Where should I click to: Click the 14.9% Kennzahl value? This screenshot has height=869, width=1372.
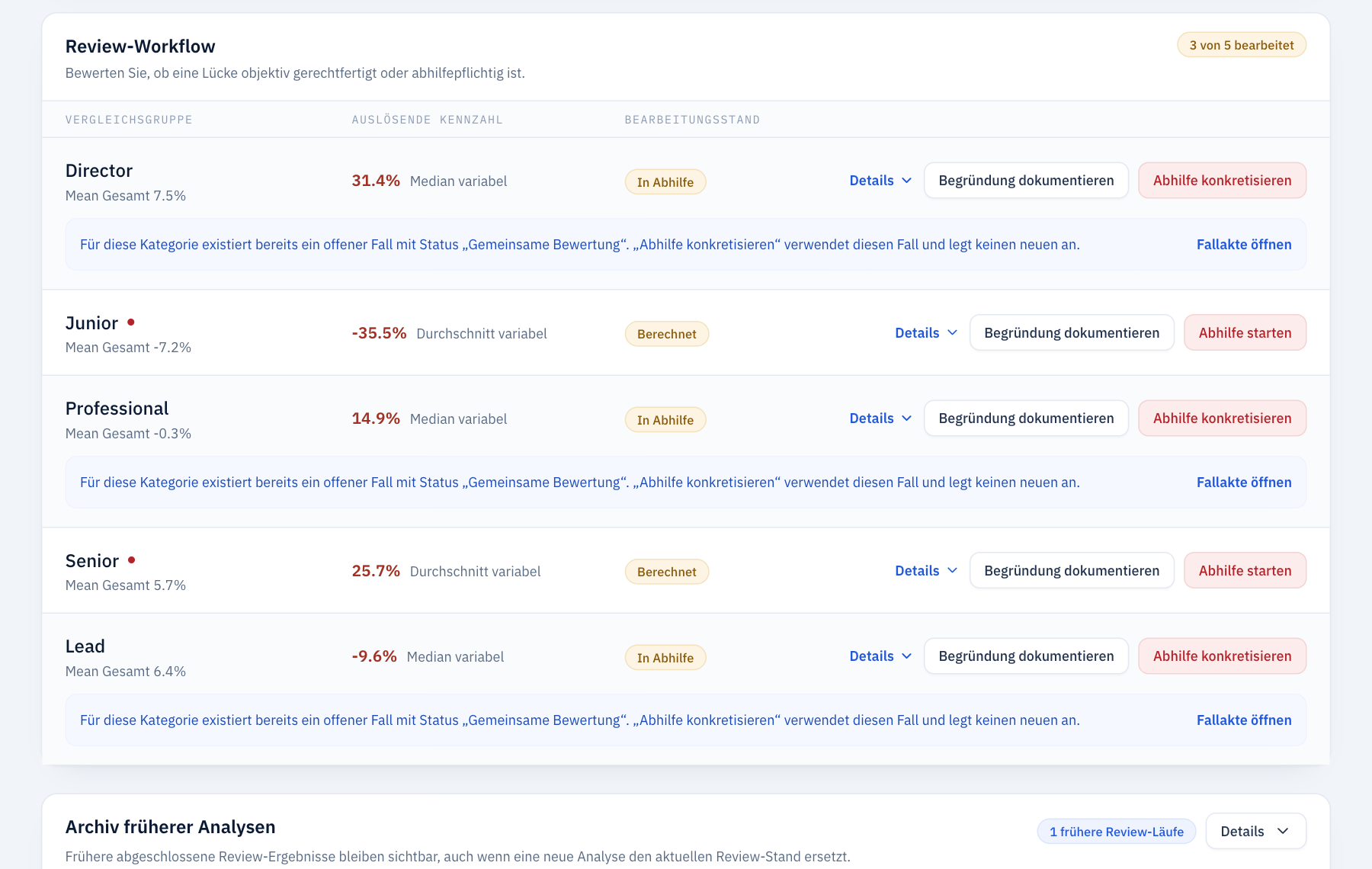click(376, 418)
